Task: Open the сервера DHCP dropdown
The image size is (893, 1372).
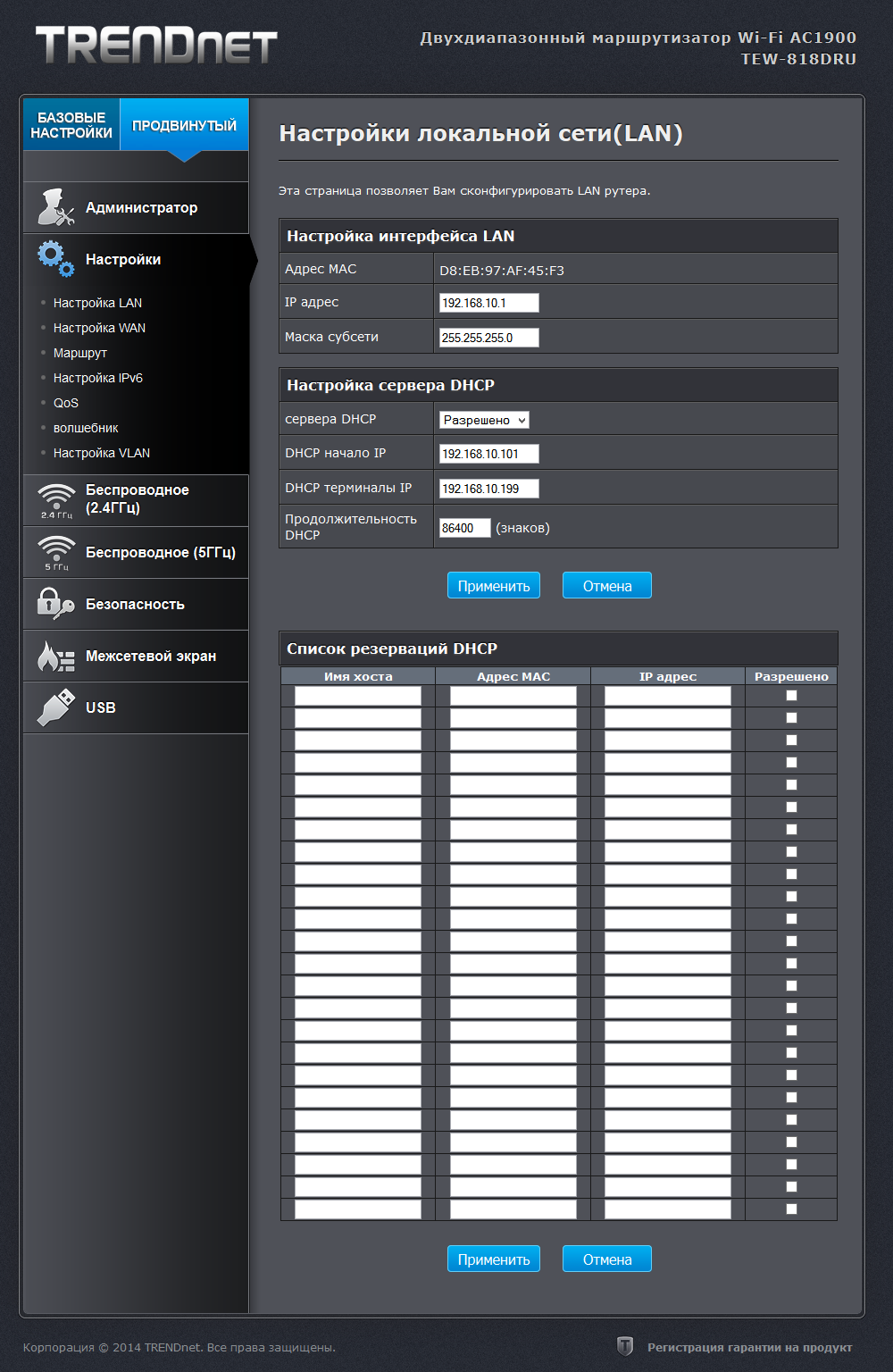Action: point(484,420)
